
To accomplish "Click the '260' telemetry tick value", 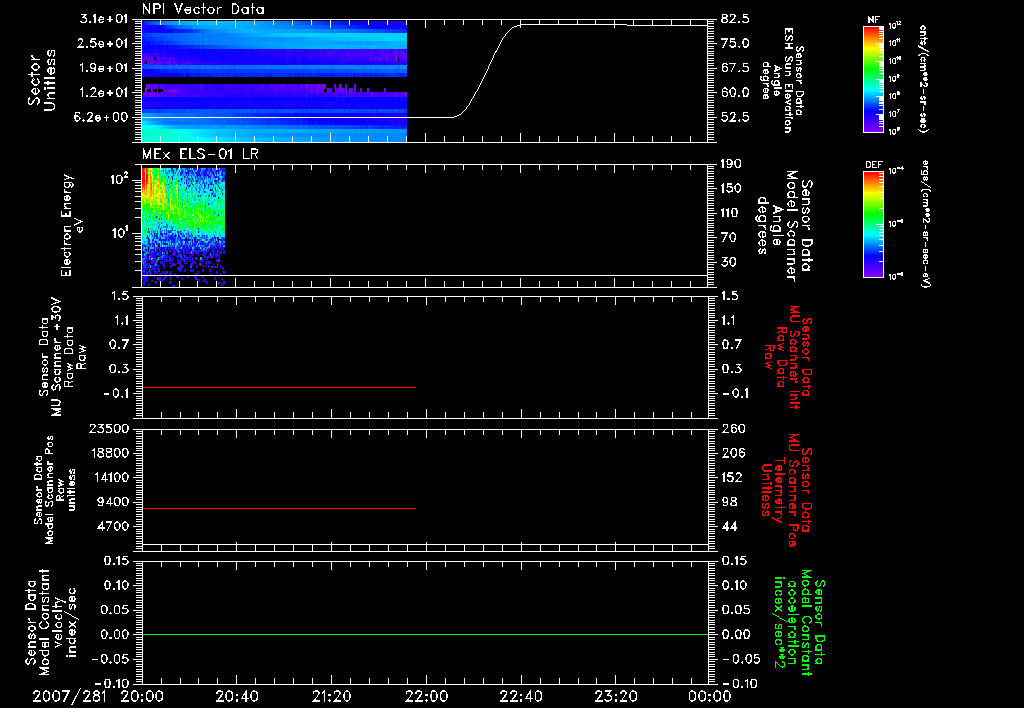I will click(733, 428).
